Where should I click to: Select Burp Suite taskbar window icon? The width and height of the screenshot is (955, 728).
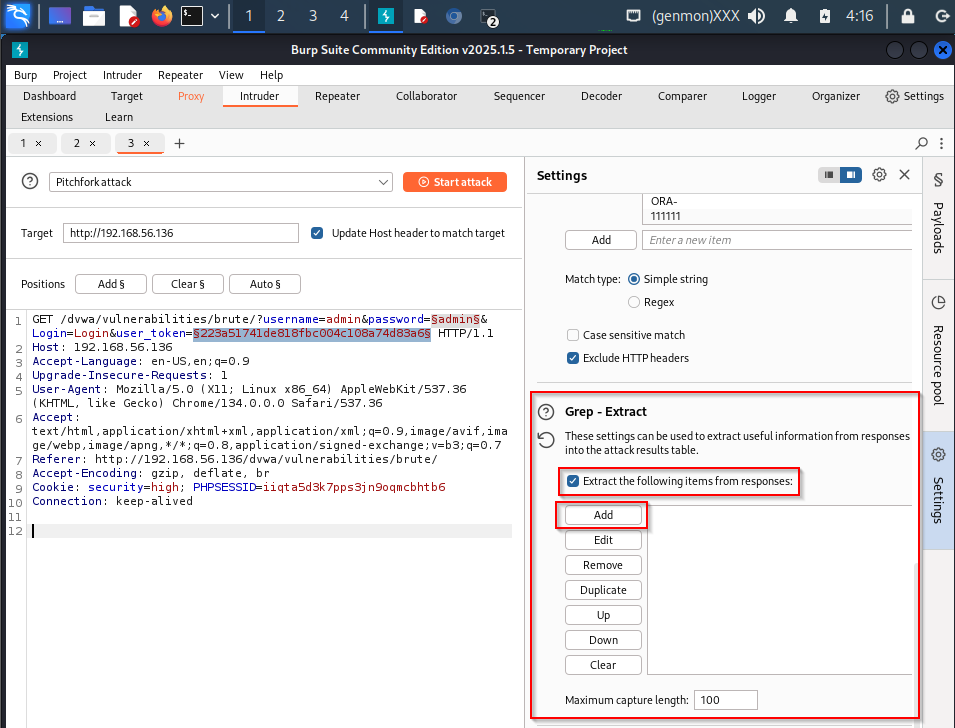coord(386,16)
